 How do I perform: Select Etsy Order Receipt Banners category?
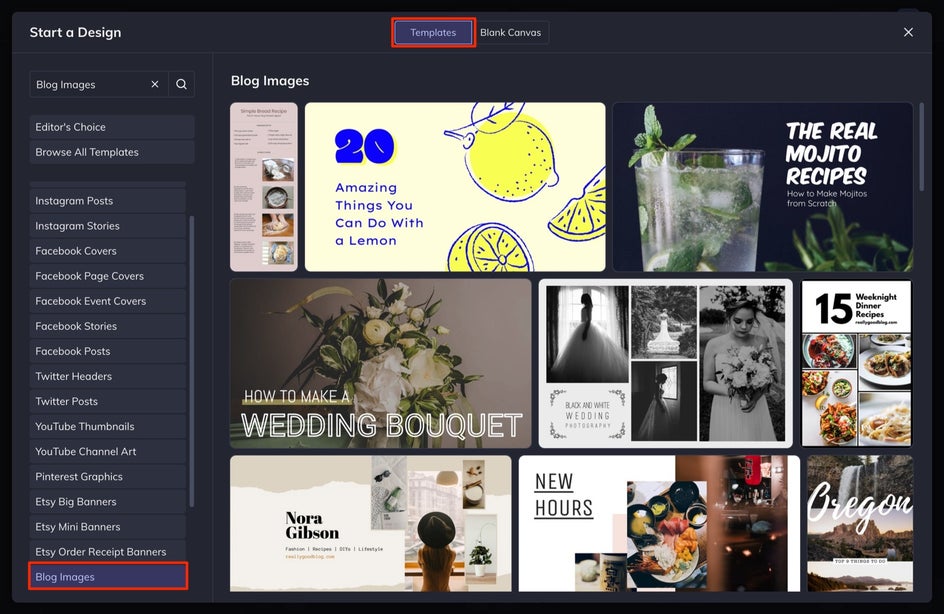[x=108, y=552]
